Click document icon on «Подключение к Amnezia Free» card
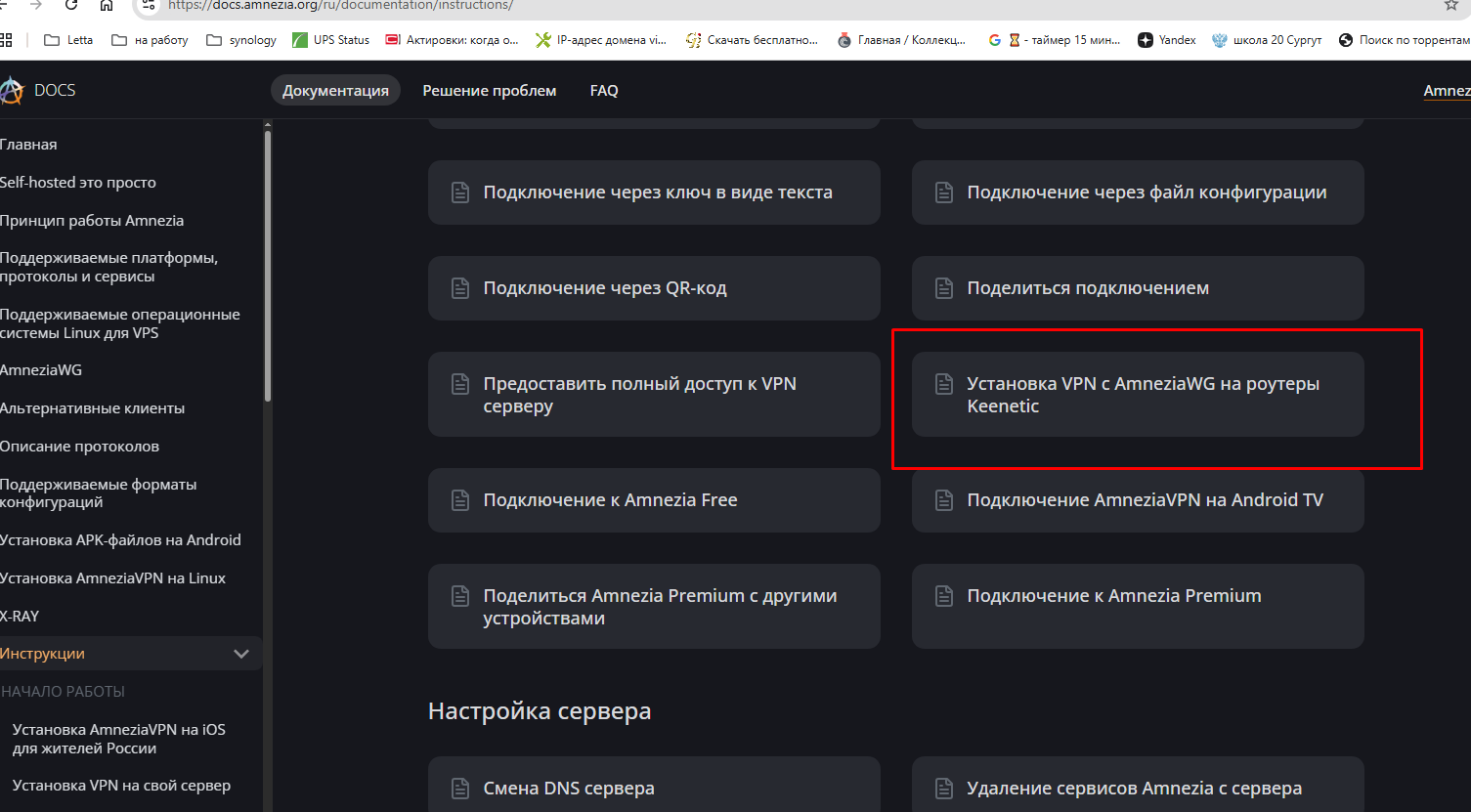The image size is (1471, 812). [460, 500]
